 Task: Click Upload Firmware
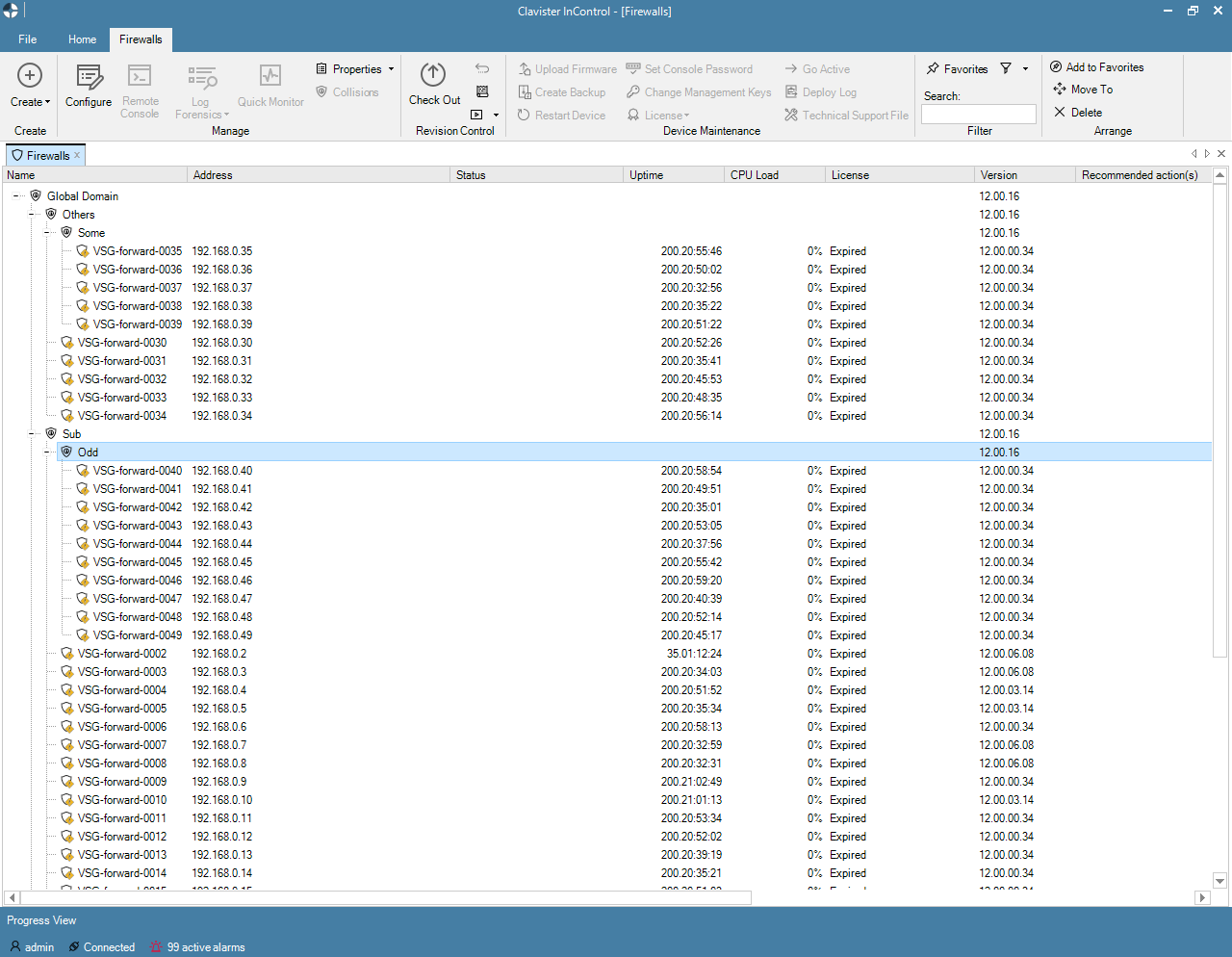click(567, 69)
